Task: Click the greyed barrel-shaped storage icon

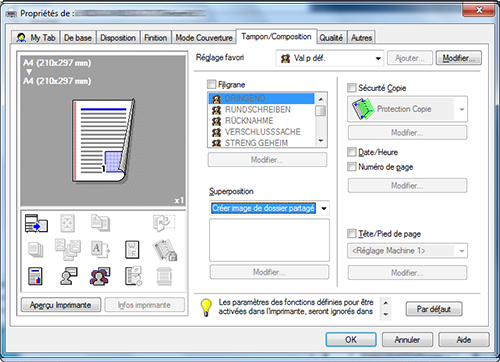Action: 164,276
